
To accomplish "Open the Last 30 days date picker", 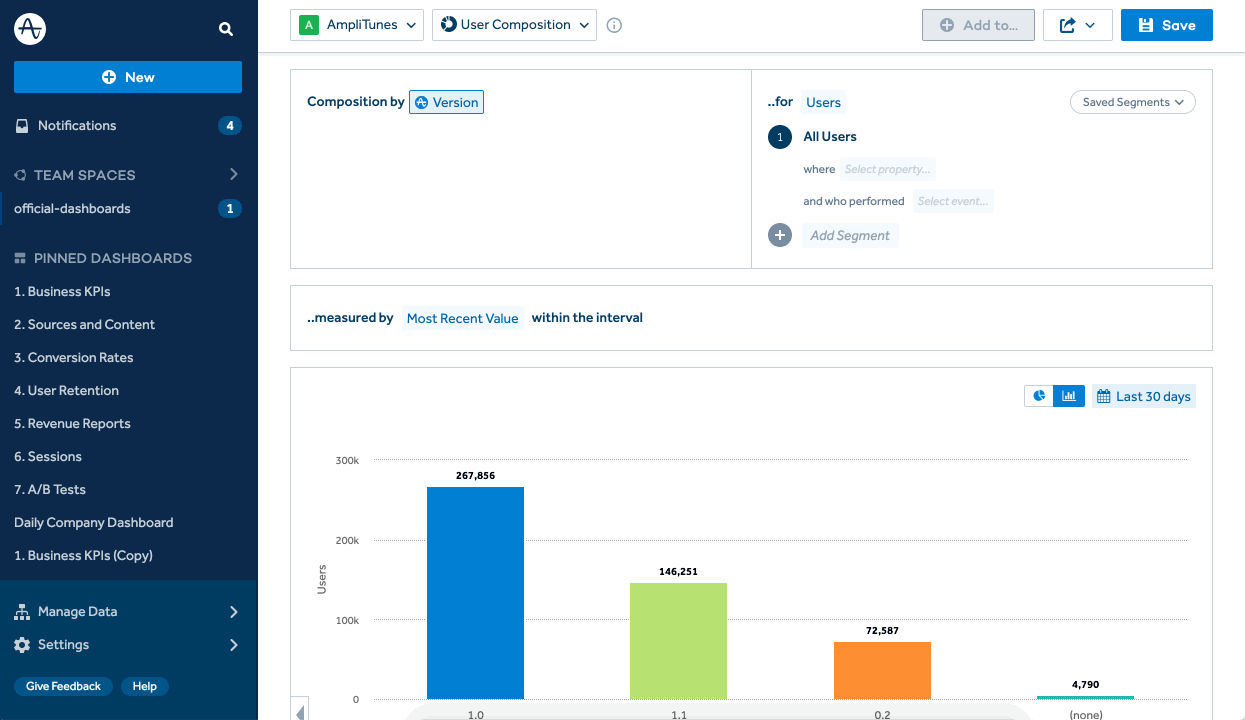I will tap(1143, 396).
